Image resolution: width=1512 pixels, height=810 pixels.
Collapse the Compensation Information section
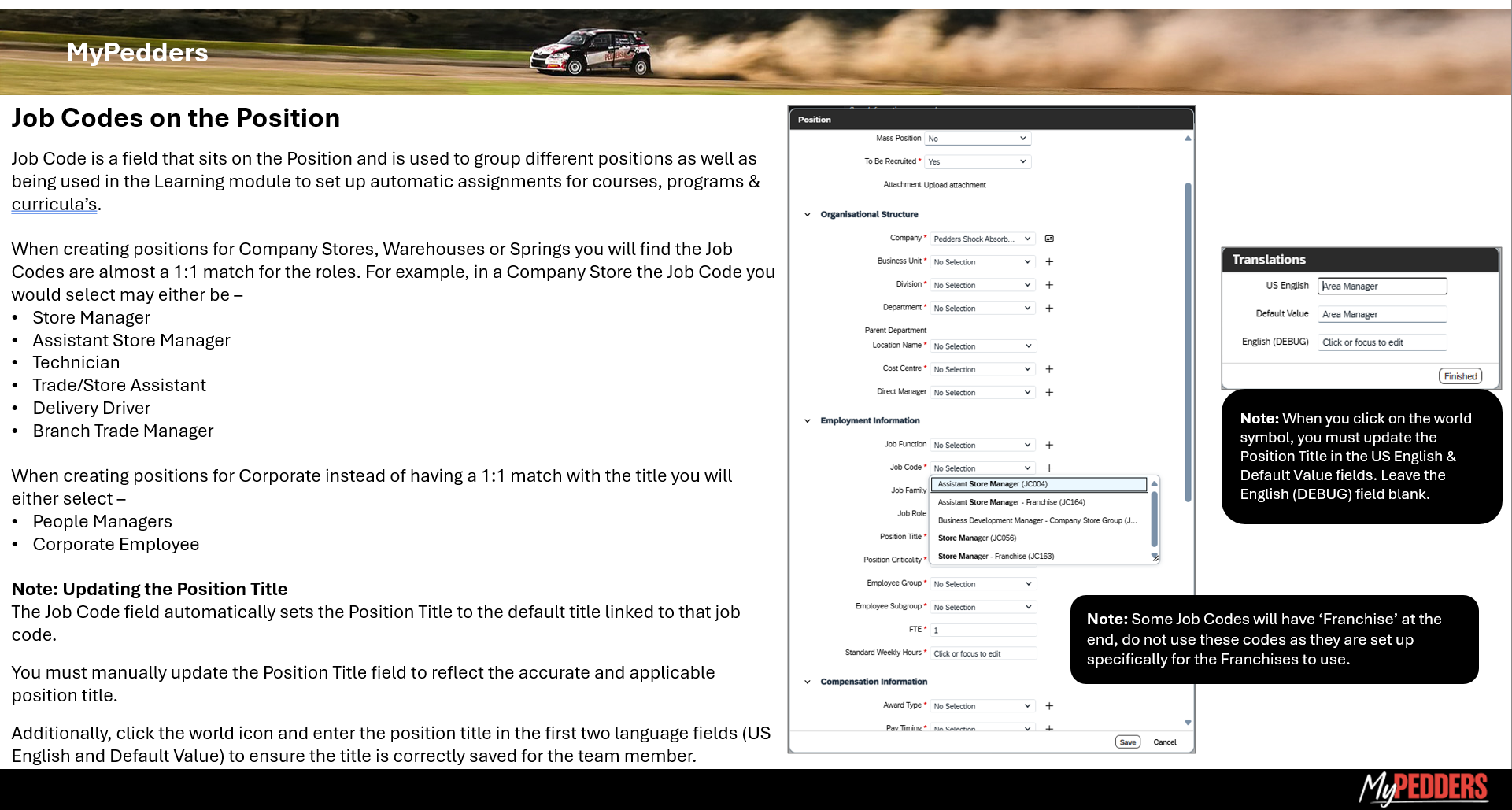tap(808, 682)
